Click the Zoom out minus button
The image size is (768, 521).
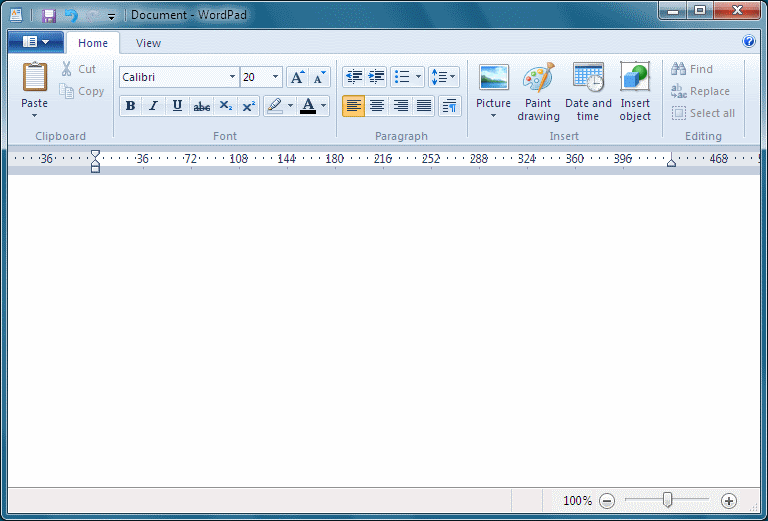(607, 501)
